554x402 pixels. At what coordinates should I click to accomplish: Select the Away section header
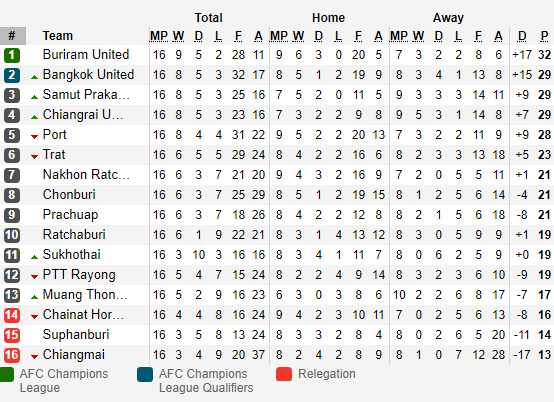tap(448, 18)
